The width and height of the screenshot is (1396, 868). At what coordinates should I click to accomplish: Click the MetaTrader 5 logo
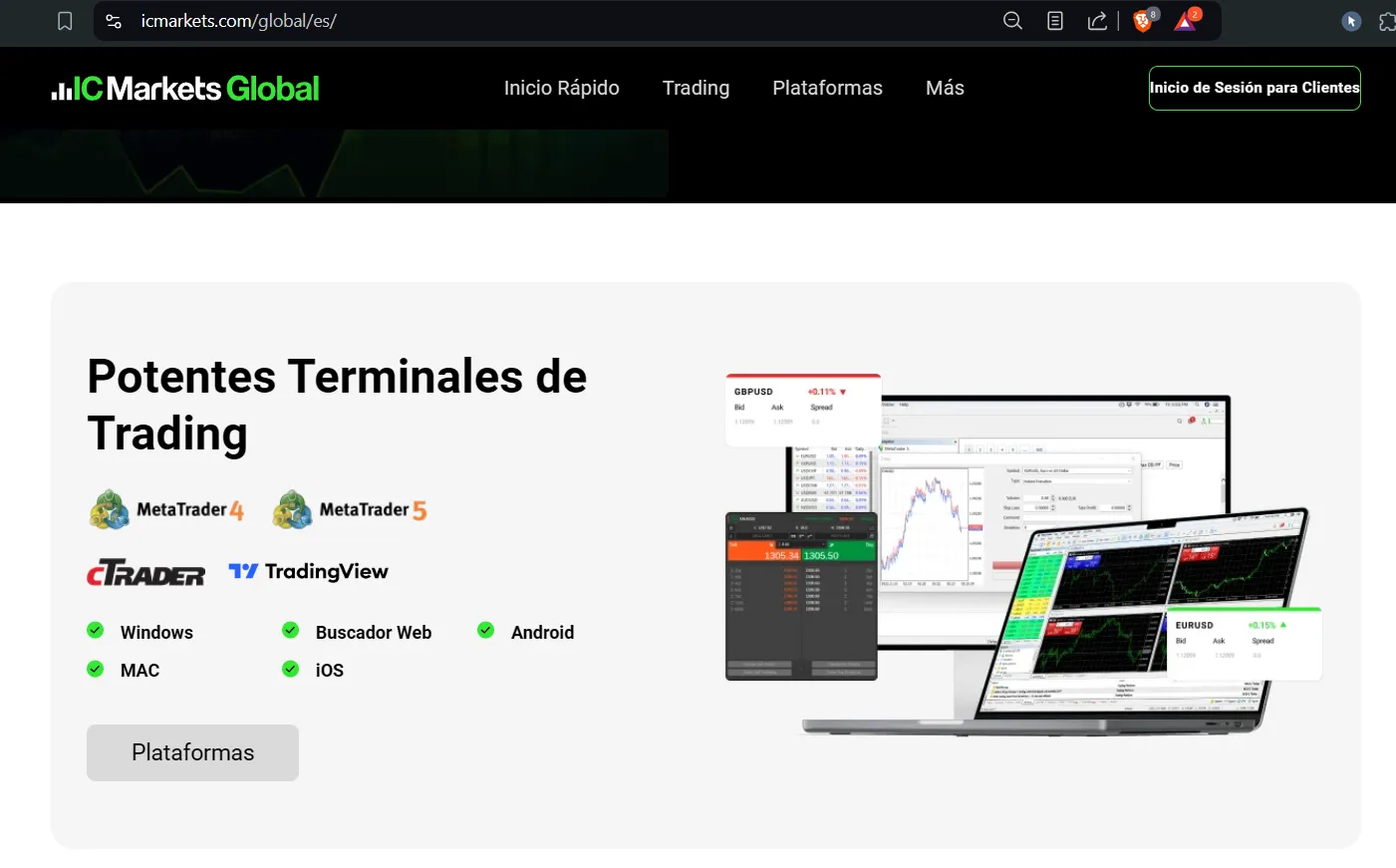[x=350, y=509]
